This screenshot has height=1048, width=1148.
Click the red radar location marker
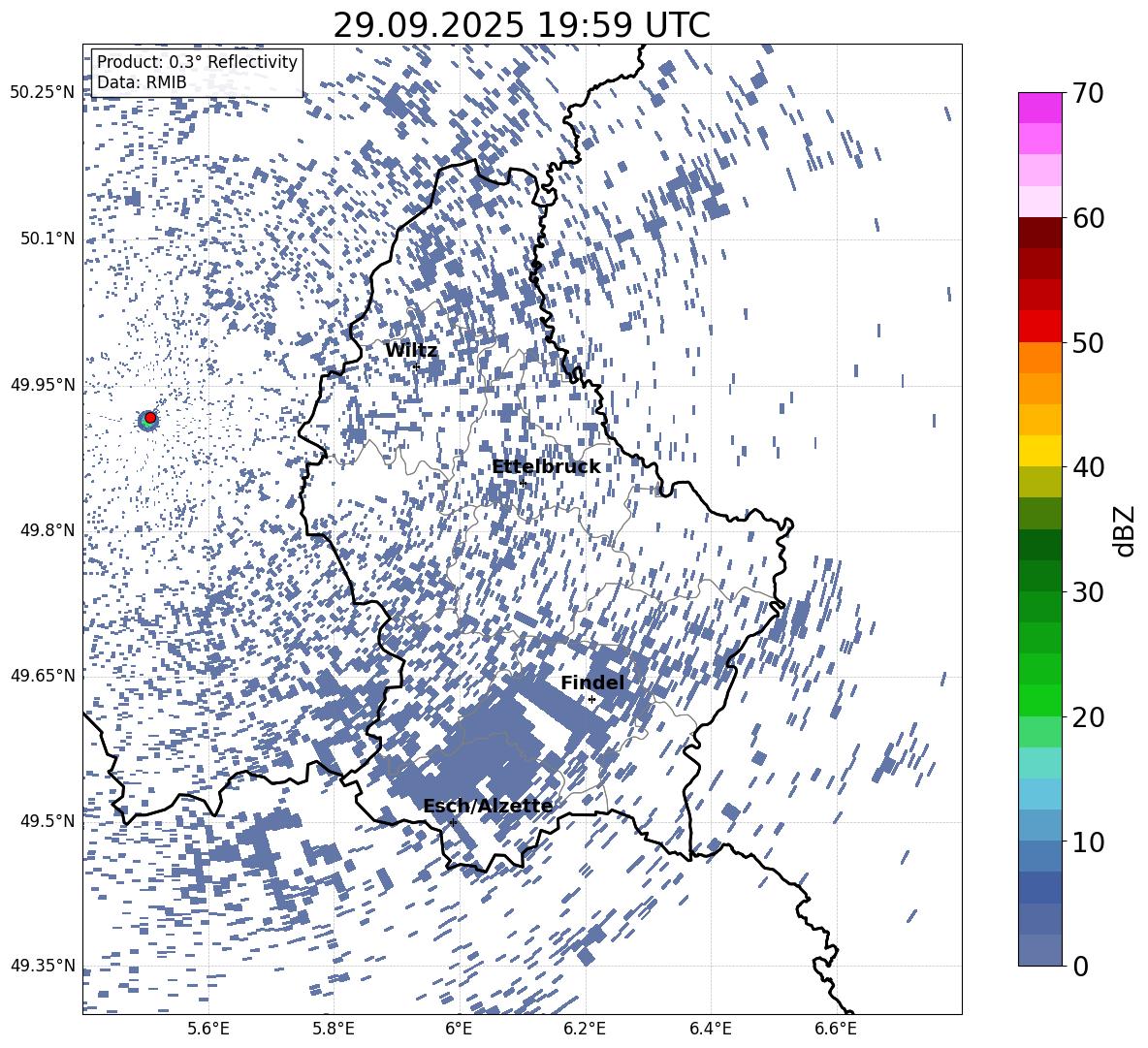click(150, 417)
